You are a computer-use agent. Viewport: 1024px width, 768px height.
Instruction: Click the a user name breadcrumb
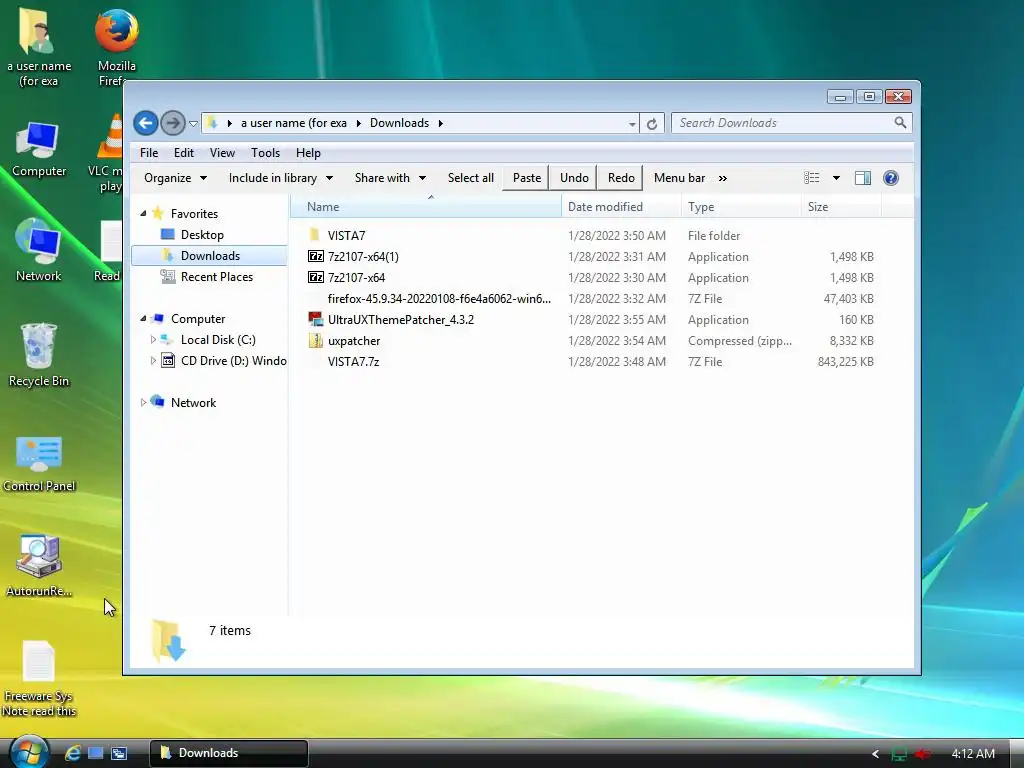[x=294, y=123]
